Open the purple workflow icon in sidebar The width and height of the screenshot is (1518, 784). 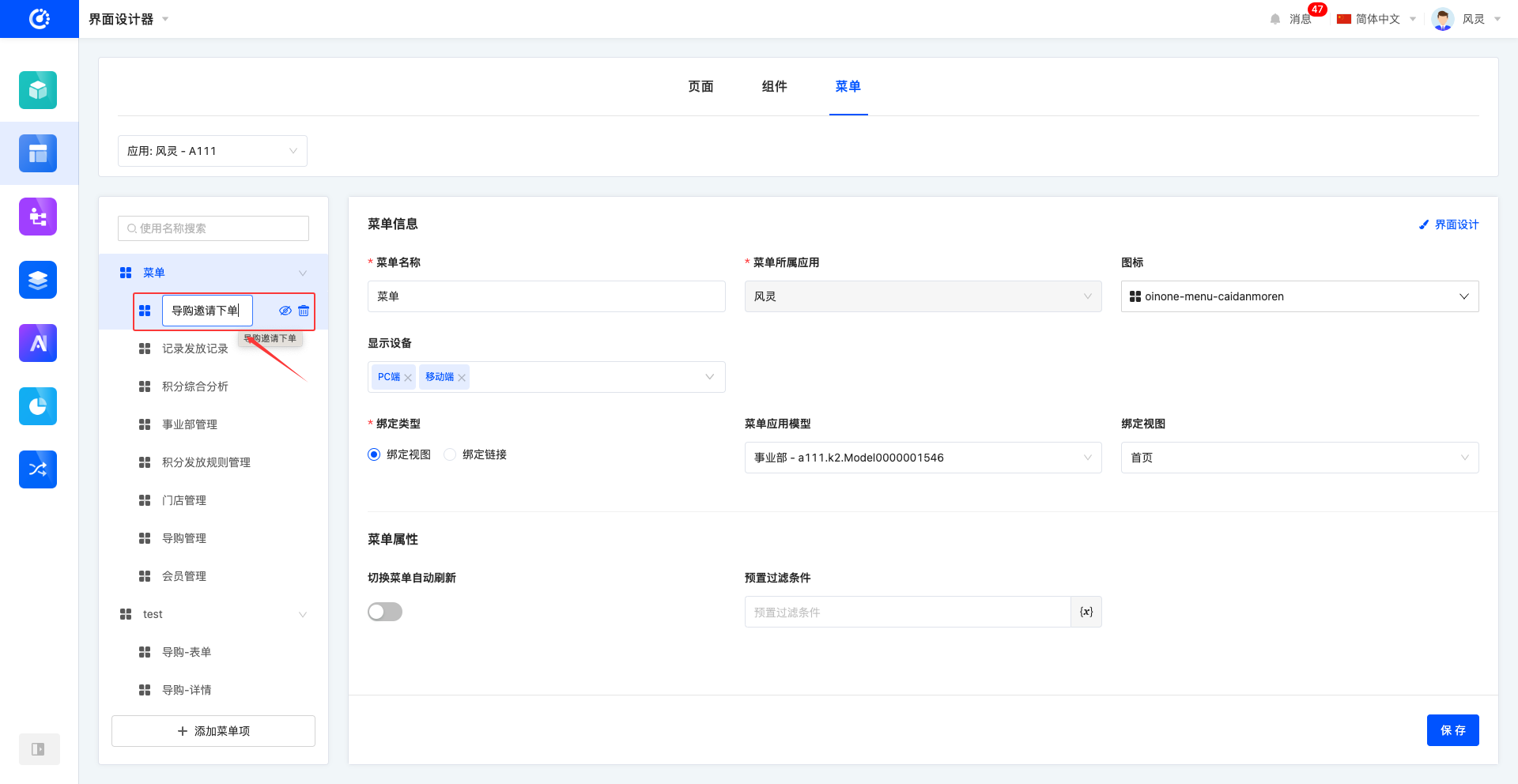[x=38, y=217]
